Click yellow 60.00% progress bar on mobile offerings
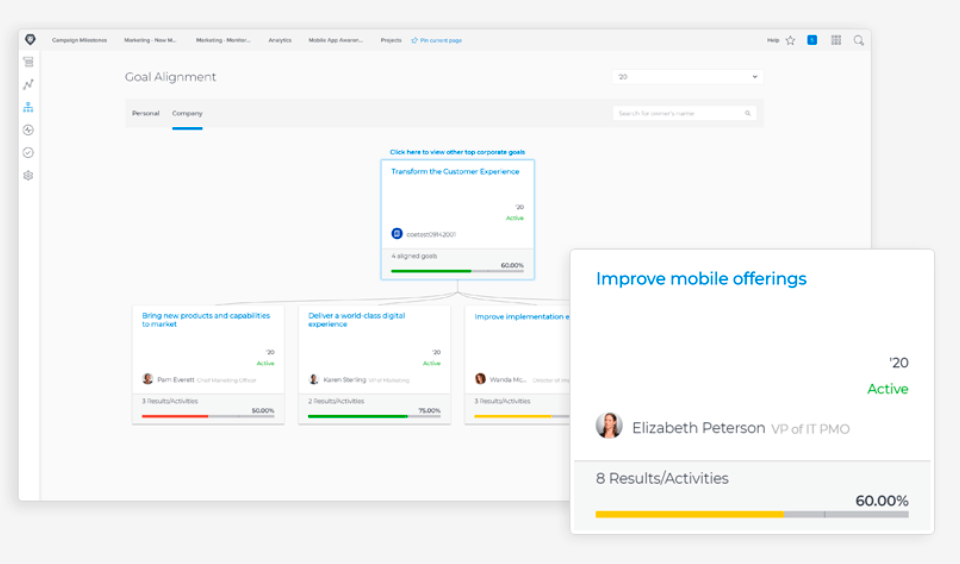The width and height of the screenshot is (960, 564). tap(752, 514)
